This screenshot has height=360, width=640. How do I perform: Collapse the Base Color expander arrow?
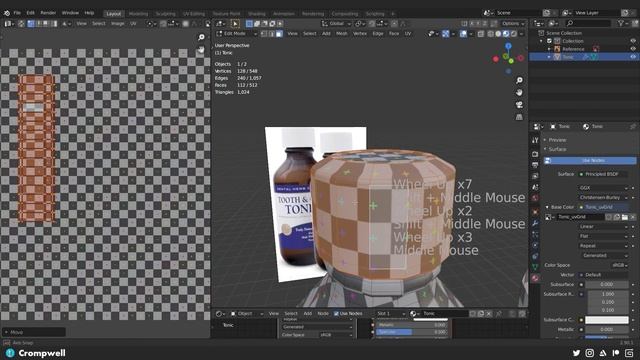click(x=547, y=207)
